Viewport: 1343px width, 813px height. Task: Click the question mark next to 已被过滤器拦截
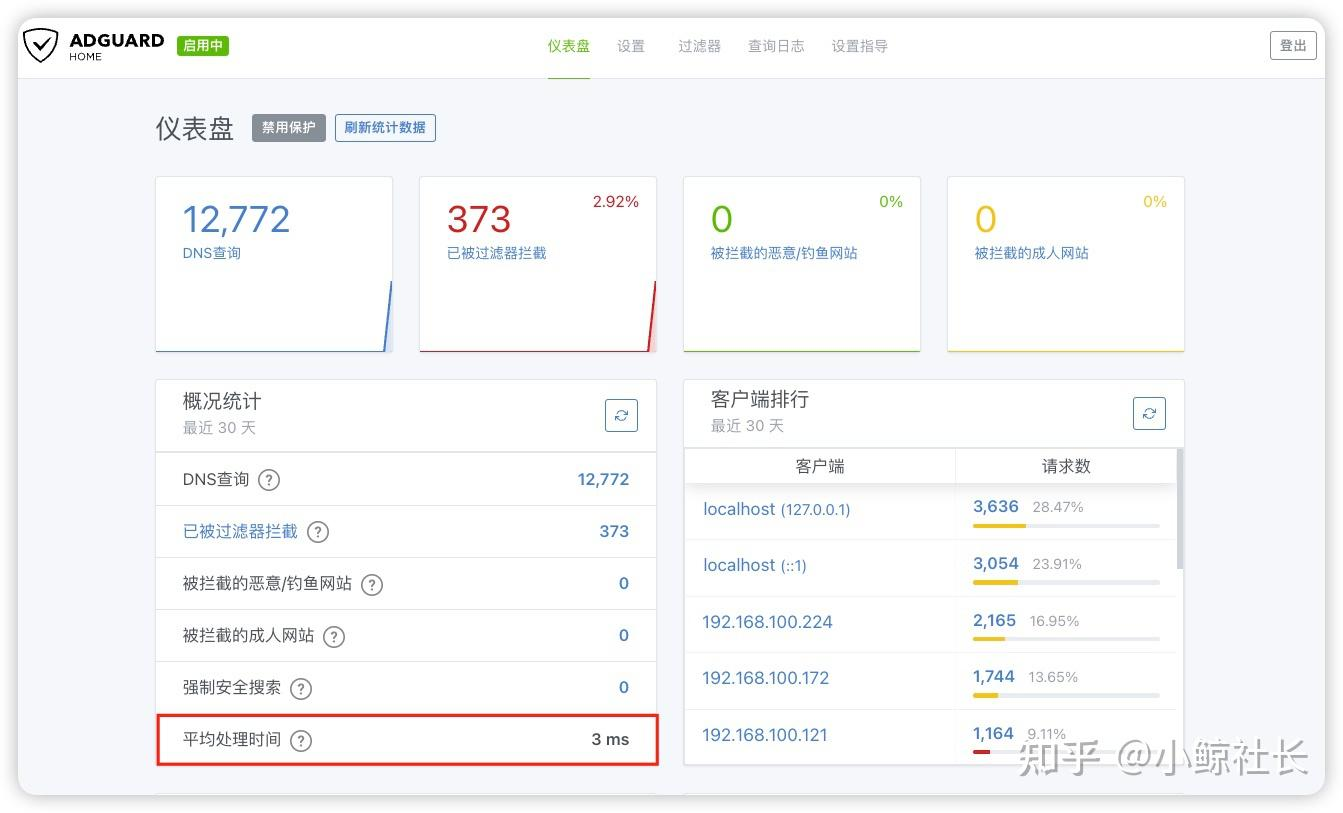[317, 532]
